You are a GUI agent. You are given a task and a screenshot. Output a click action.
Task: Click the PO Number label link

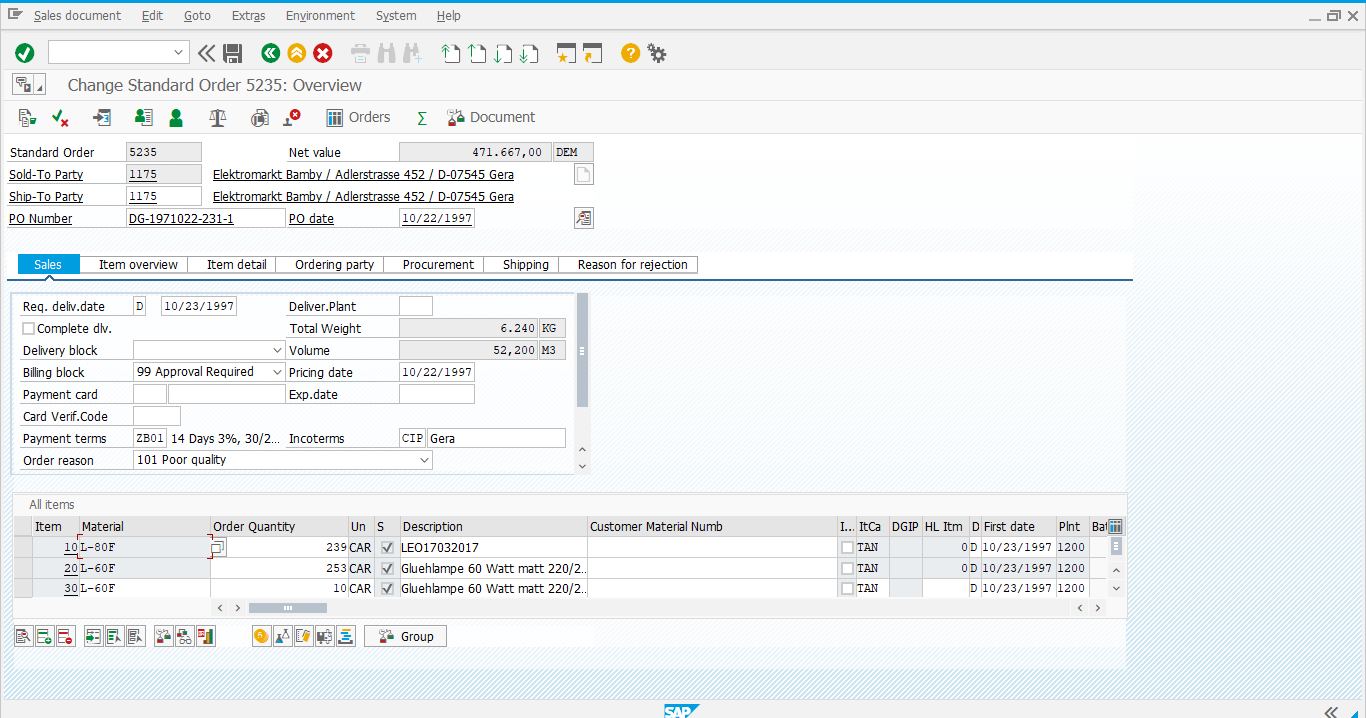pos(41,219)
